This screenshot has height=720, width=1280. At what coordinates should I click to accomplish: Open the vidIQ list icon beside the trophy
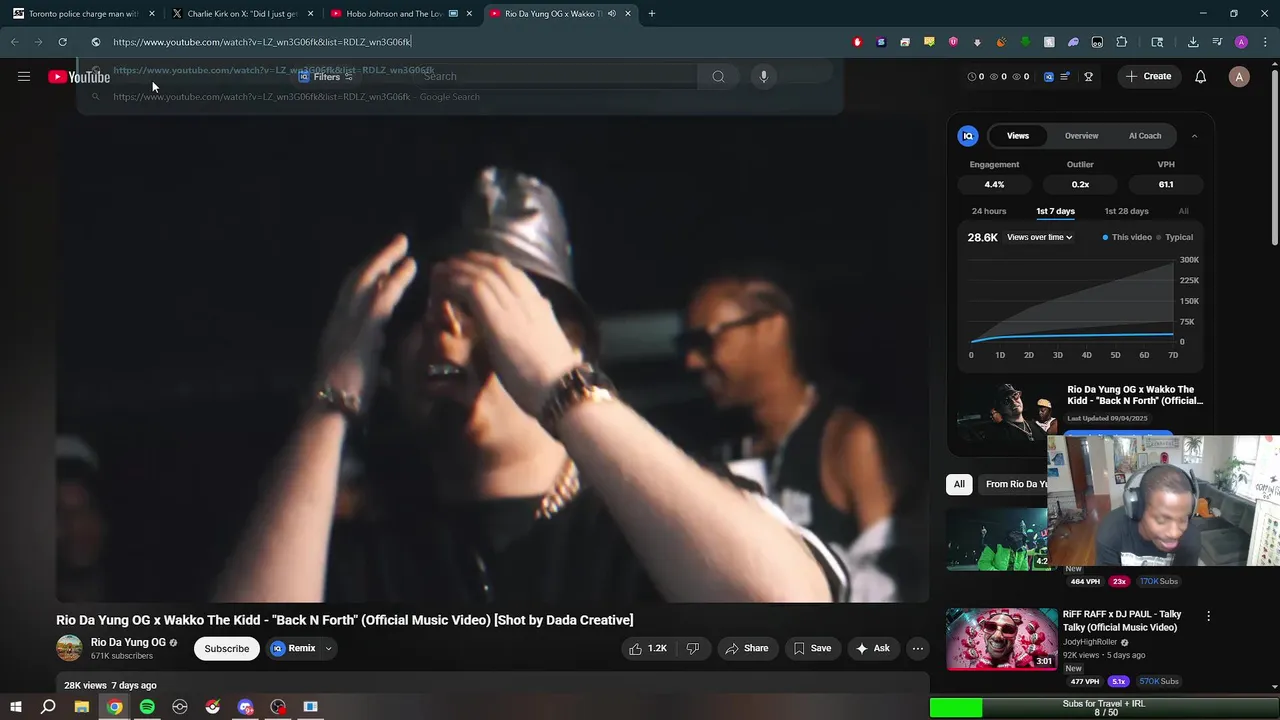pyautogui.click(x=1066, y=76)
